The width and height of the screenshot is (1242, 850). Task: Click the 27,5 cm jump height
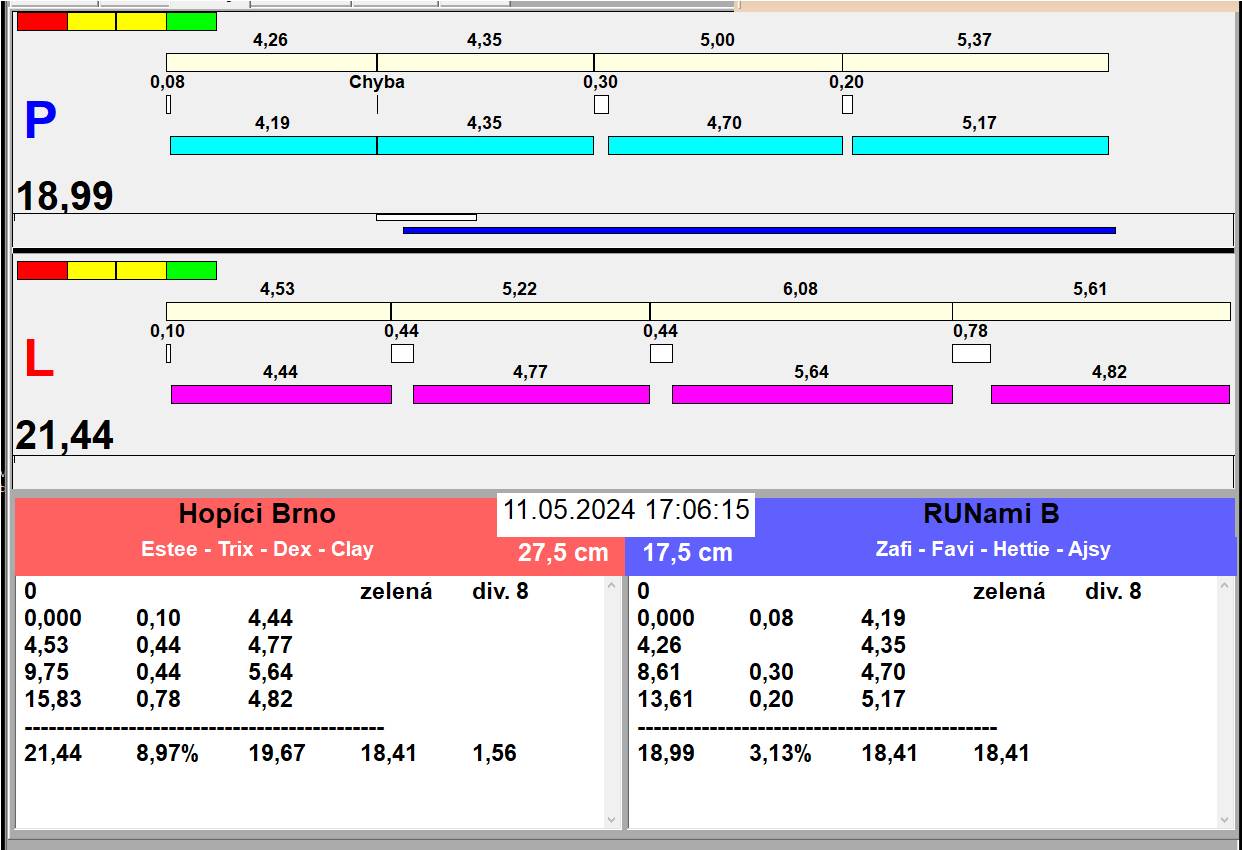(563, 552)
